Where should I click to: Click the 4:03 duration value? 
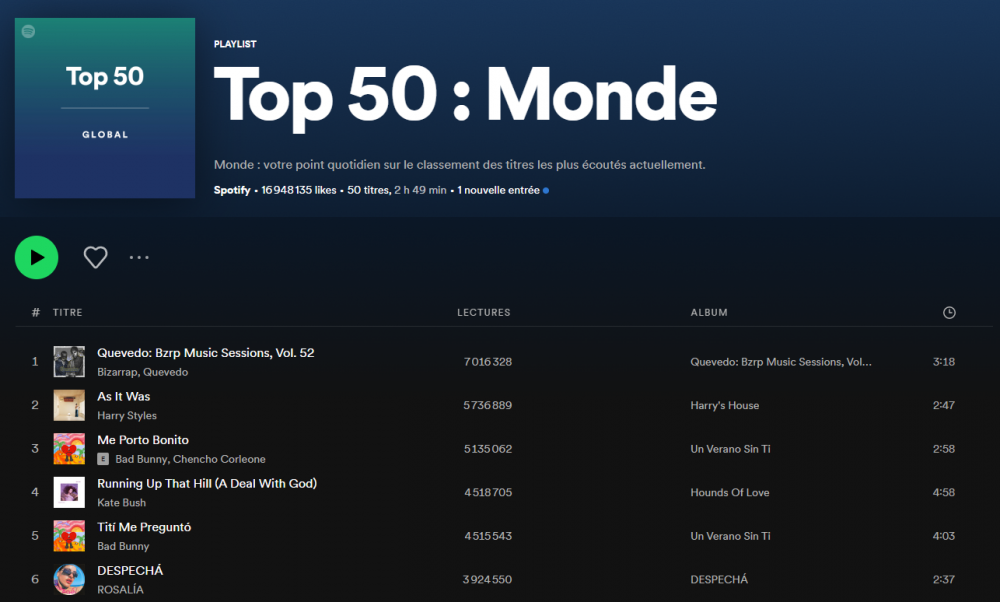click(944, 536)
